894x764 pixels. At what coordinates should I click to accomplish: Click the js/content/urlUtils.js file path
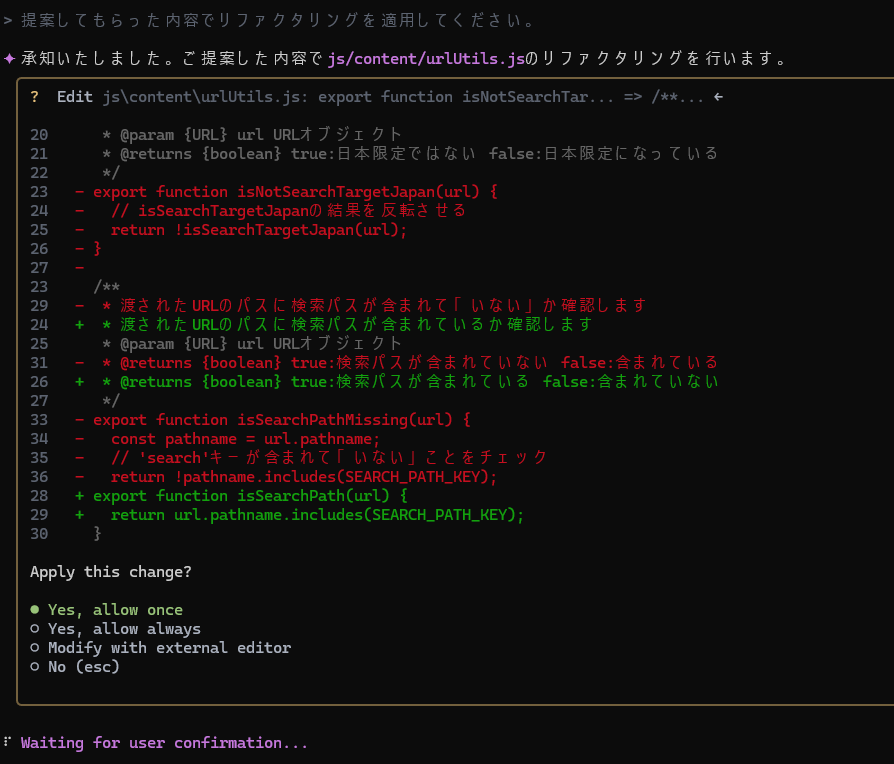click(x=426, y=58)
